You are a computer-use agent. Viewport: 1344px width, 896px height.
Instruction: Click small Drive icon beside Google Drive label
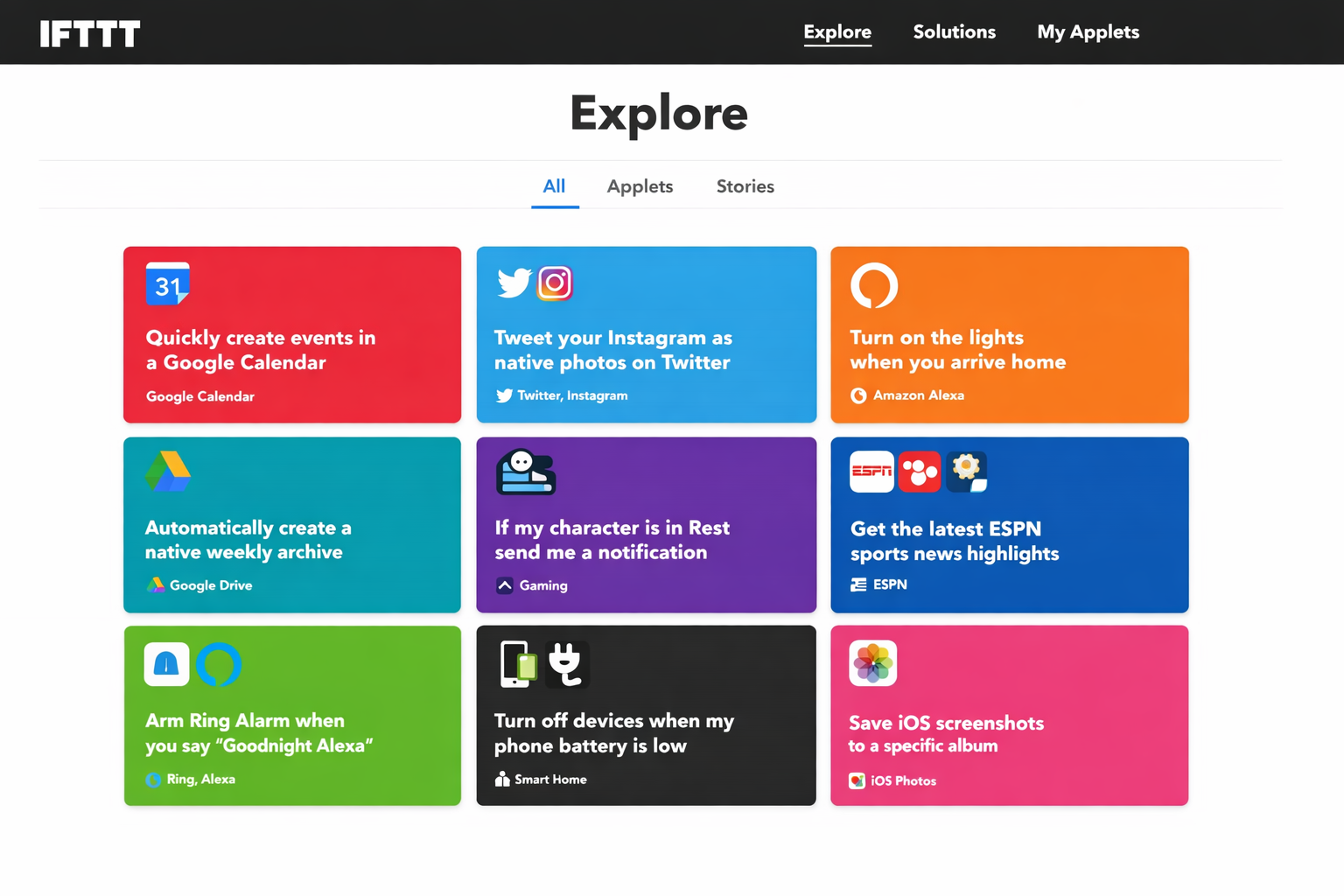155,585
